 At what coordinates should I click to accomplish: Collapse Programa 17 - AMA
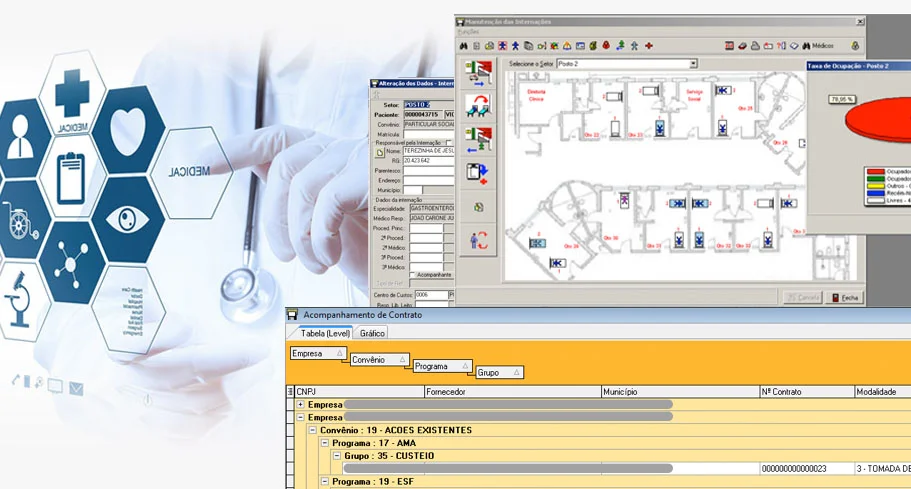coord(325,443)
